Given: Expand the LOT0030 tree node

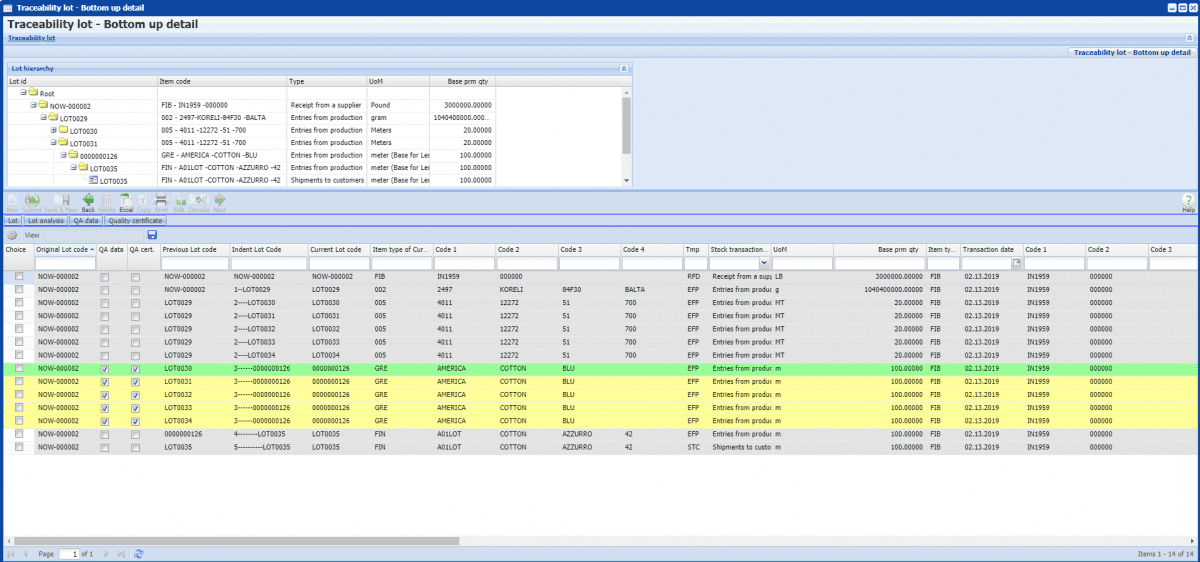Looking at the screenshot, I should [x=53, y=130].
